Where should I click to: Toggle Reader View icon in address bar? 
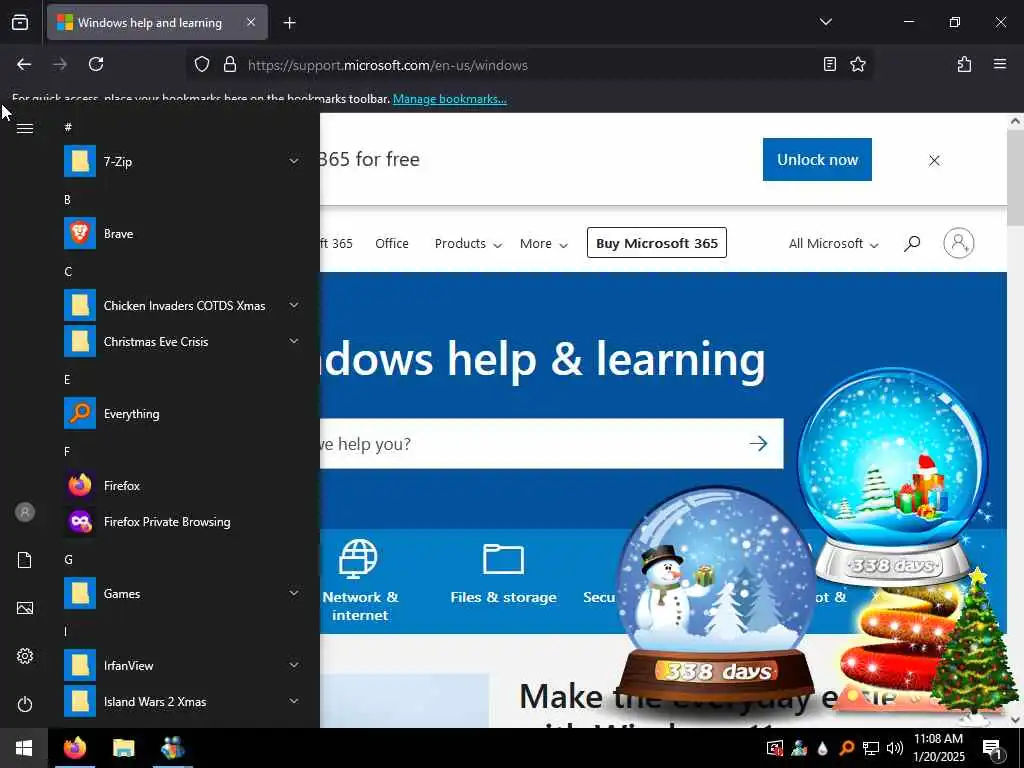[x=829, y=64]
